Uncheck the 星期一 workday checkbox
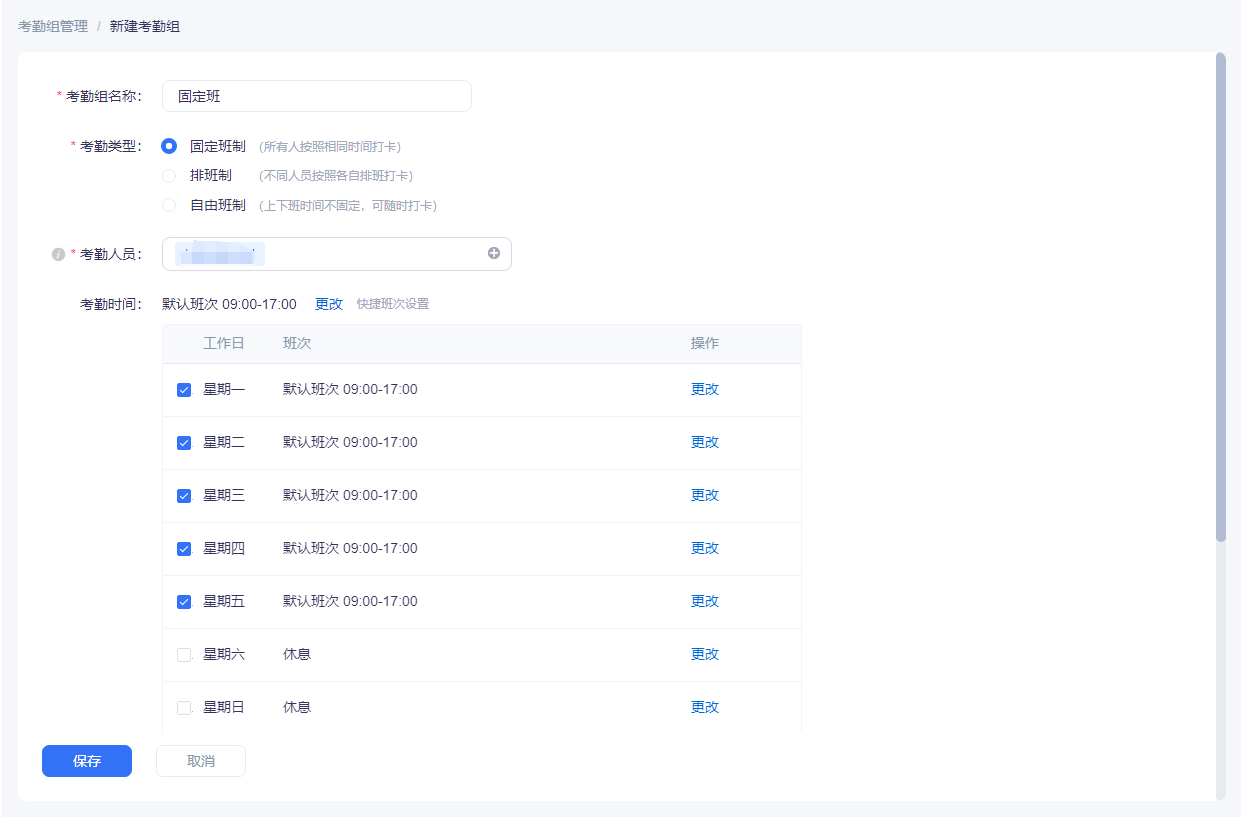Image resolution: width=1241 pixels, height=817 pixels. 184,390
